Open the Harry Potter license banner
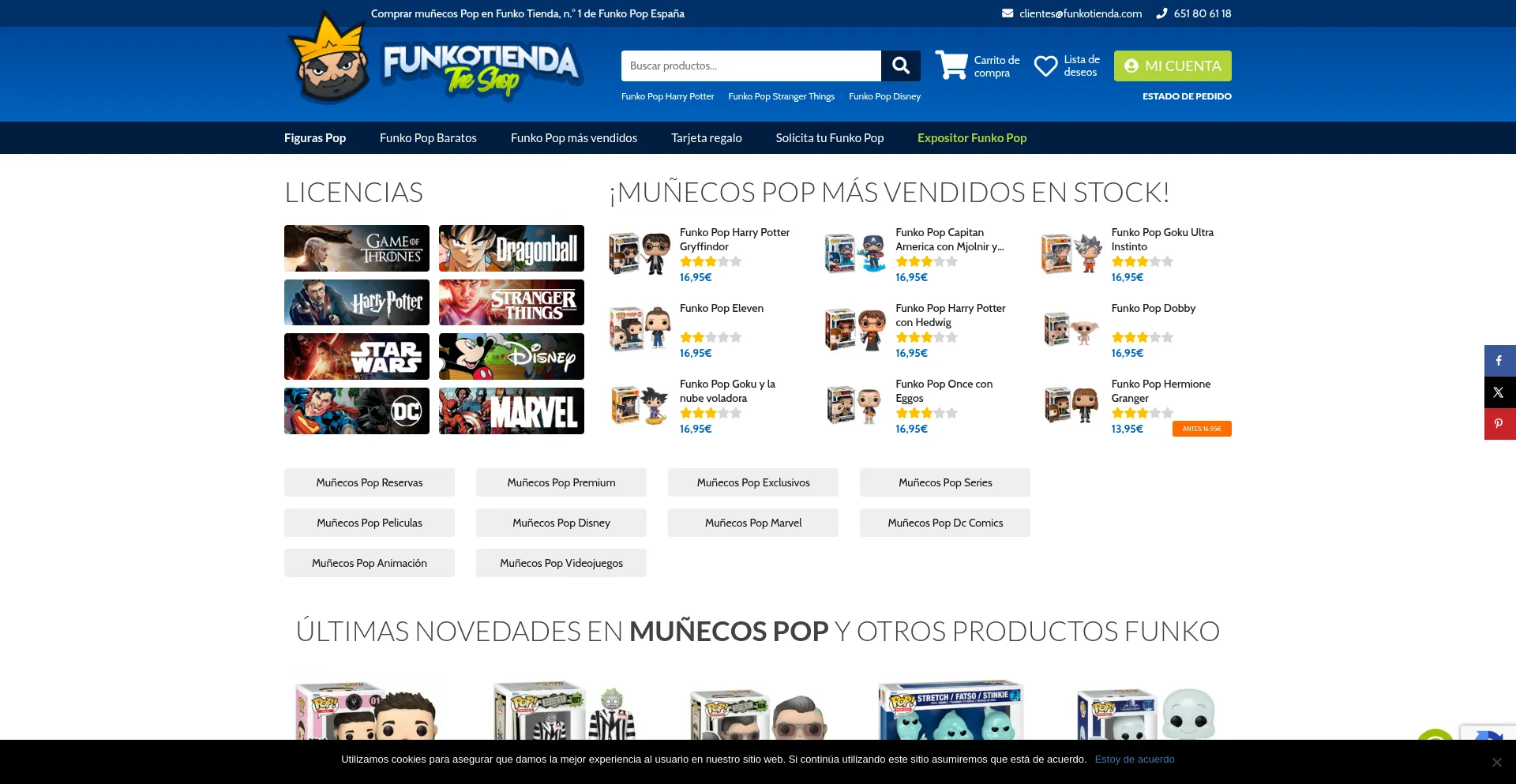 357,302
